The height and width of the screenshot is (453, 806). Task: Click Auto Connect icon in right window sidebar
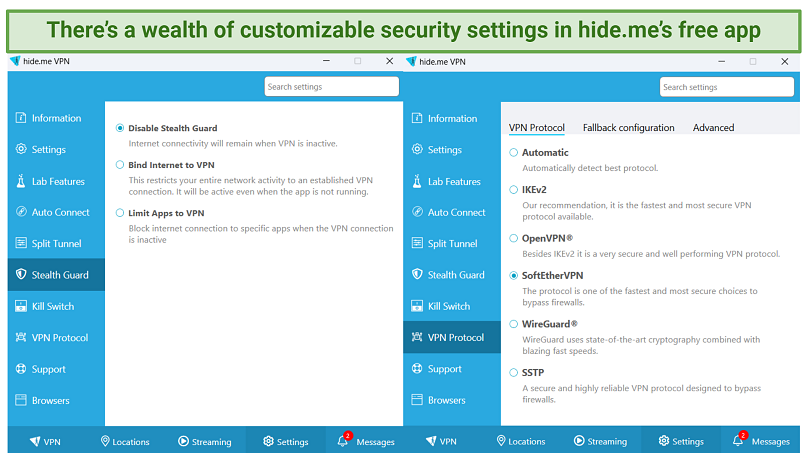417,212
